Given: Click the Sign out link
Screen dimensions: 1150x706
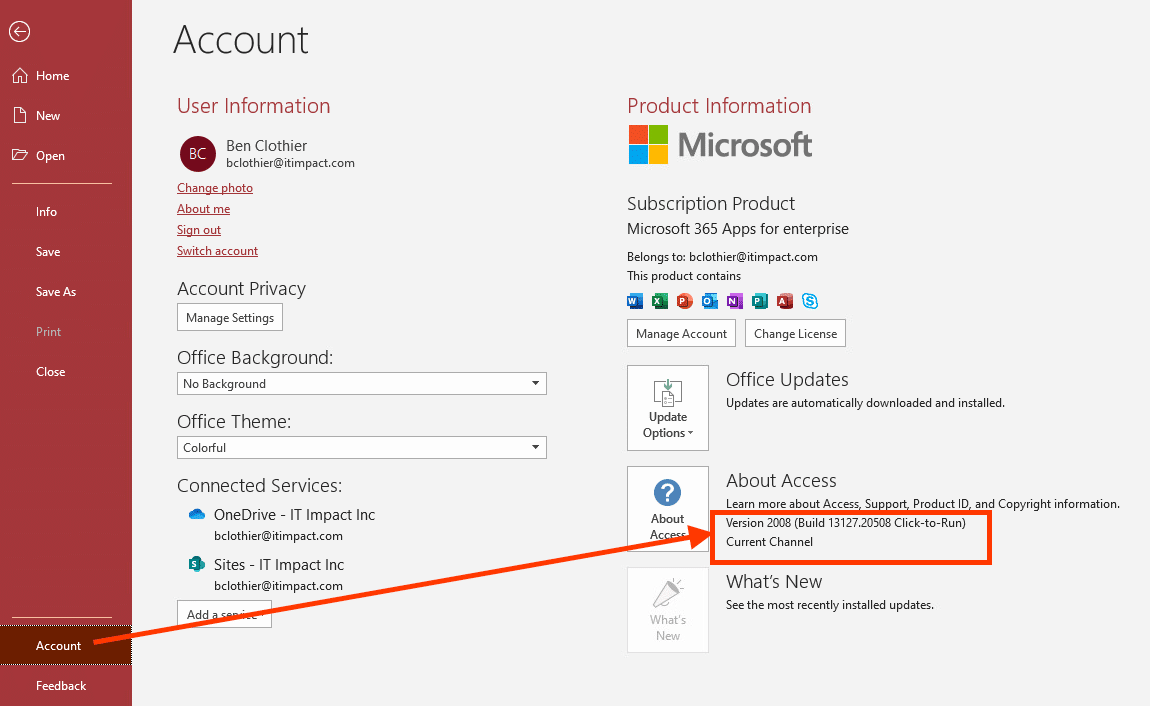Looking at the screenshot, I should click(x=199, y=229).
